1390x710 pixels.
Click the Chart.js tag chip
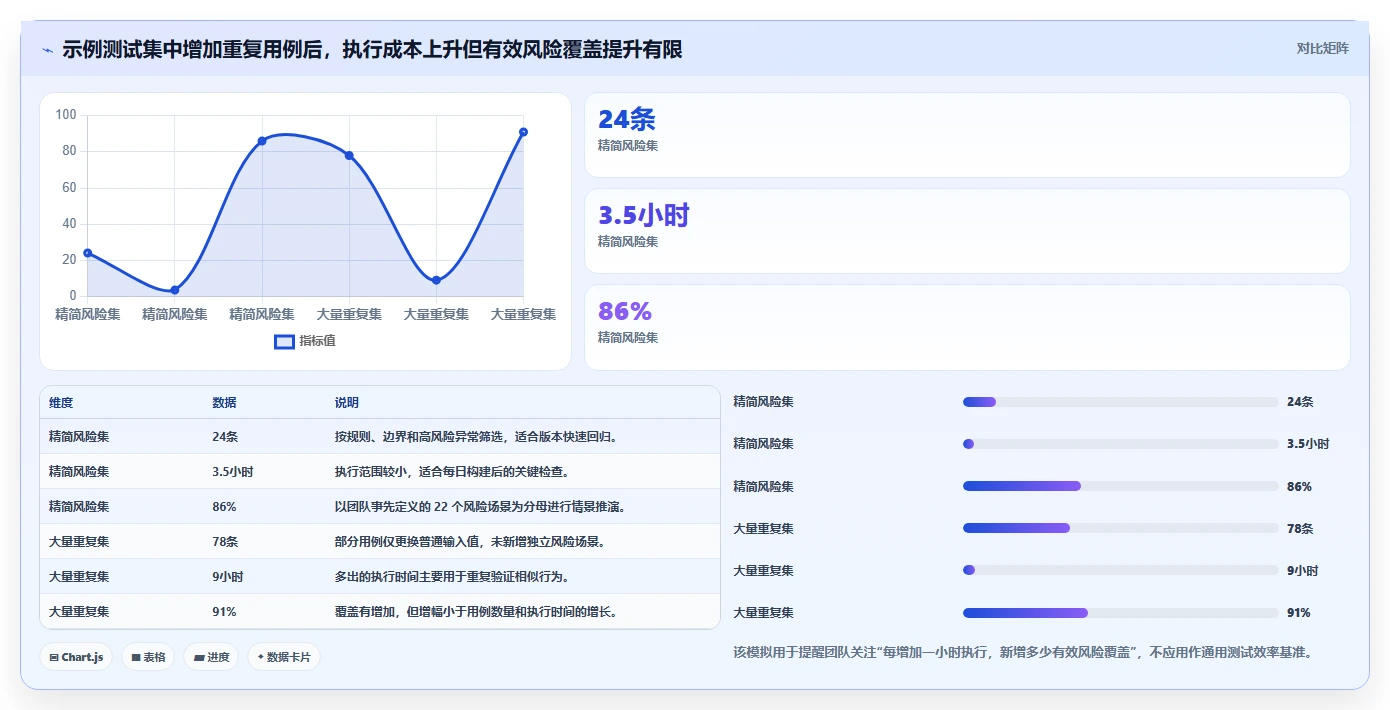[x=76, y=657]
